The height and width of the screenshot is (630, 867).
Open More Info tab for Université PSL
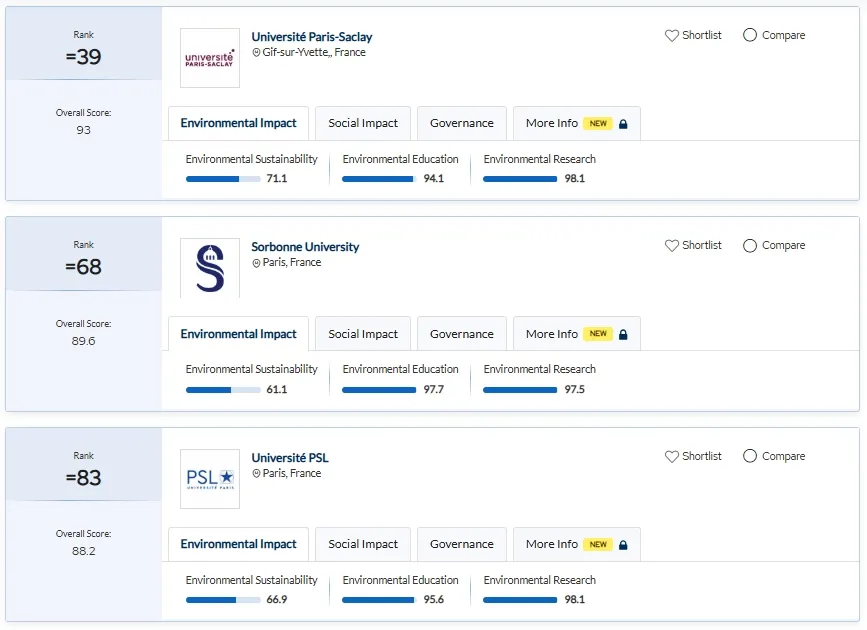click(x=577, y=544)
